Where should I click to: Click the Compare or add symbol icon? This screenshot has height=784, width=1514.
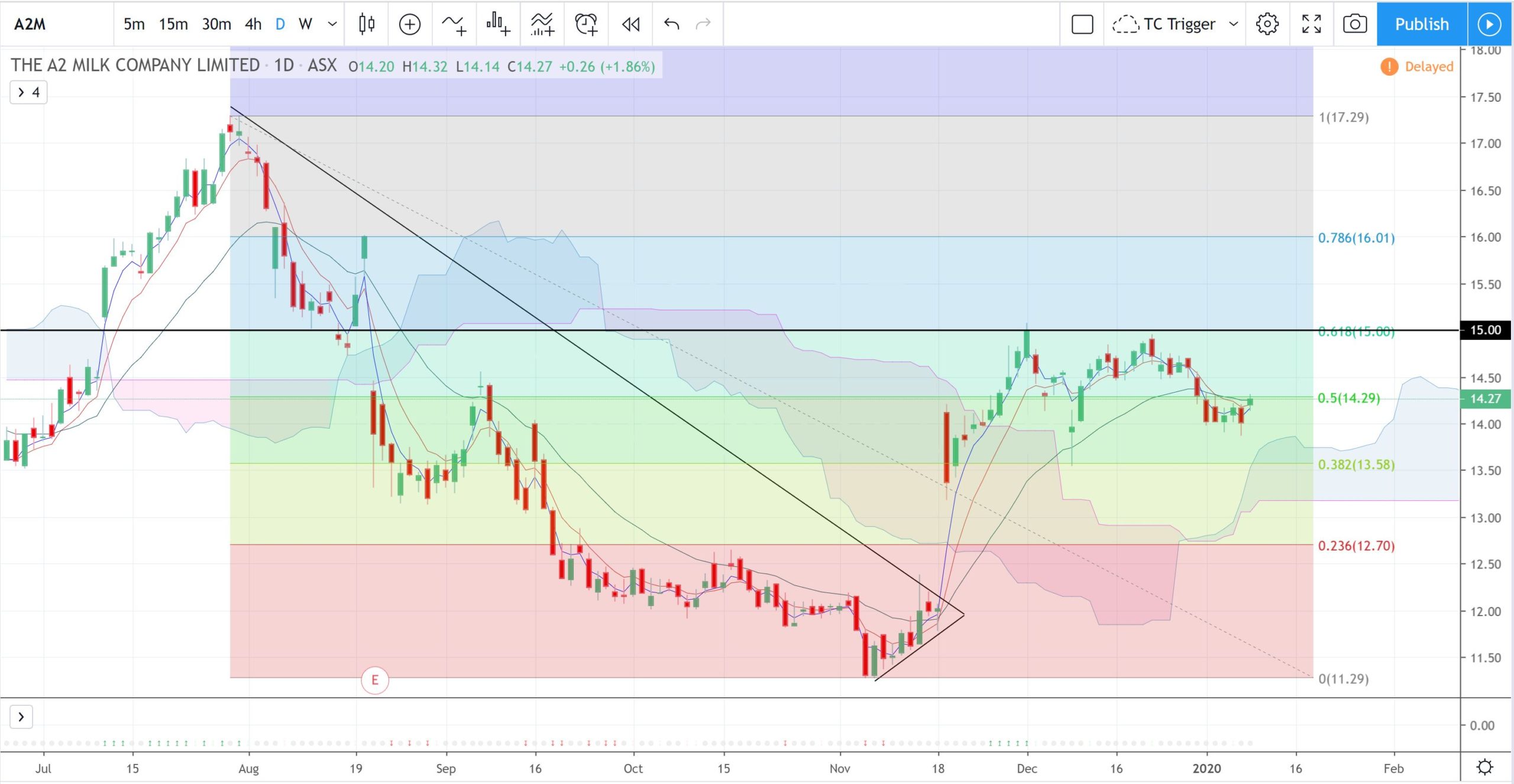[x=409, y=24]
